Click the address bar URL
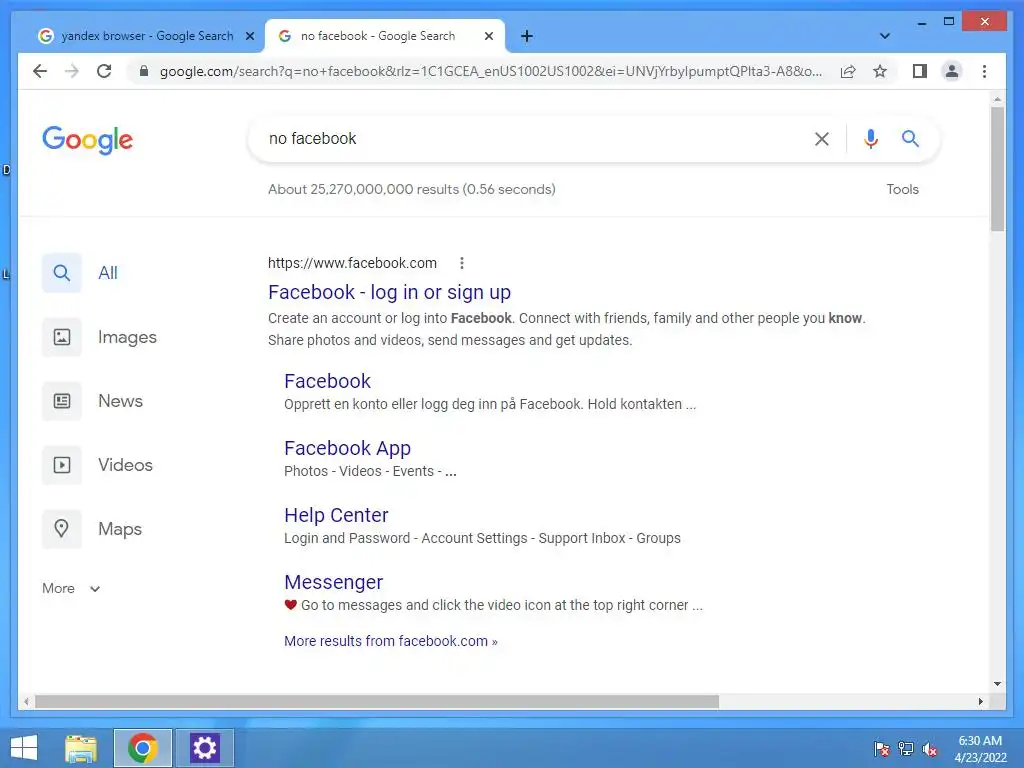The height and width of the screenshot is (768, 1024). pos(490,71)
